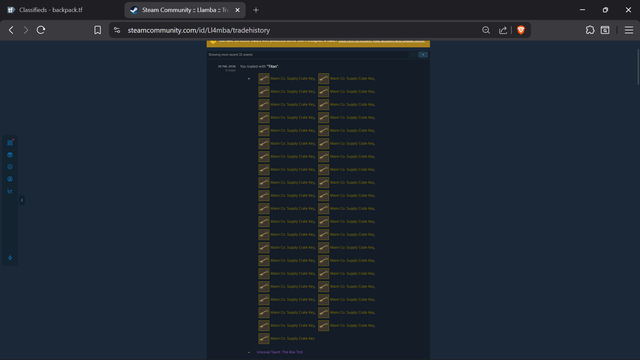Click the underlined link in yellow banner

pos(381,41)
